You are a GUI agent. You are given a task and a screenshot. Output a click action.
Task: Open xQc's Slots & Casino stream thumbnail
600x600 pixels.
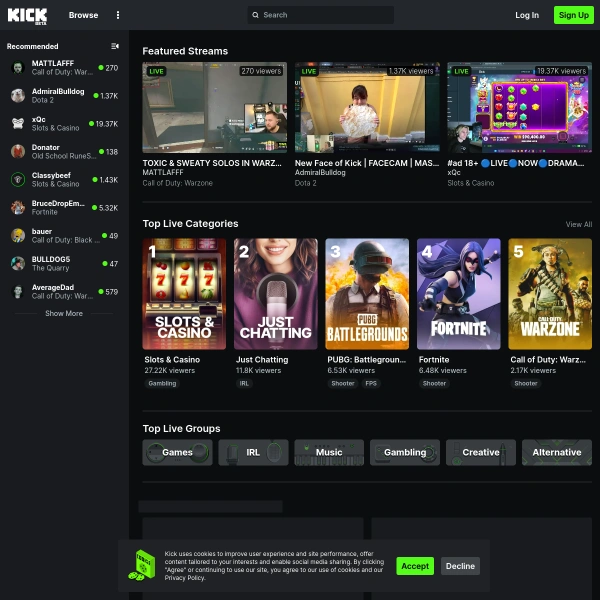click(x=519, y=108)
